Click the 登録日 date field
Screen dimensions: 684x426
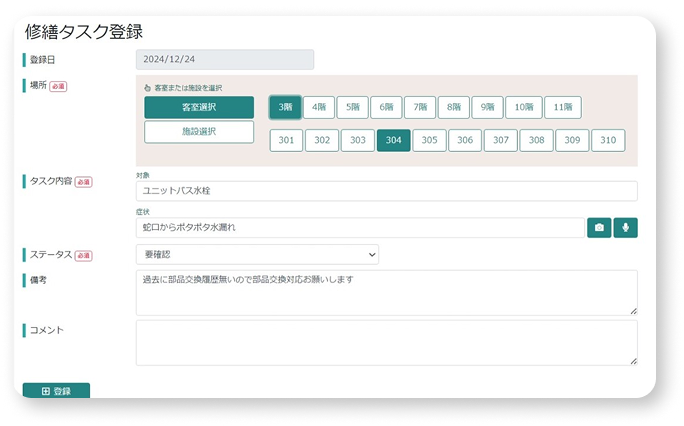225,60
